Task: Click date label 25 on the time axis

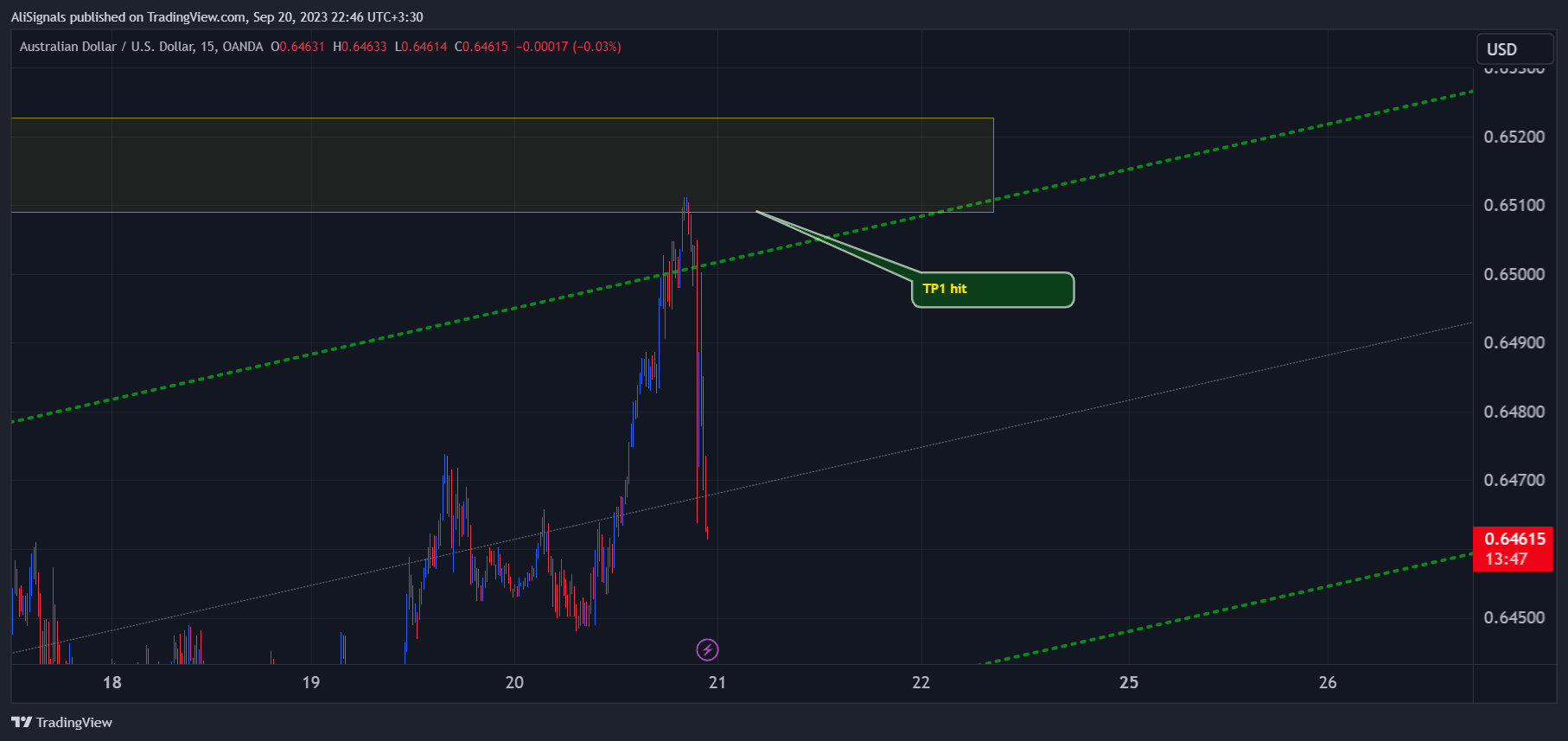Action: [x=1129, y=682]
